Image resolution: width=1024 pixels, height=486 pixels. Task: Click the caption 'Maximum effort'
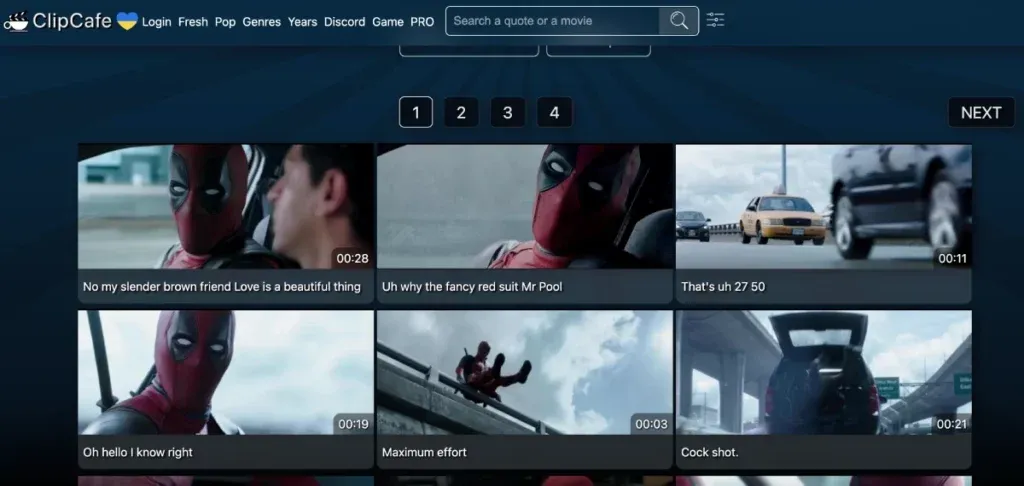424,452
